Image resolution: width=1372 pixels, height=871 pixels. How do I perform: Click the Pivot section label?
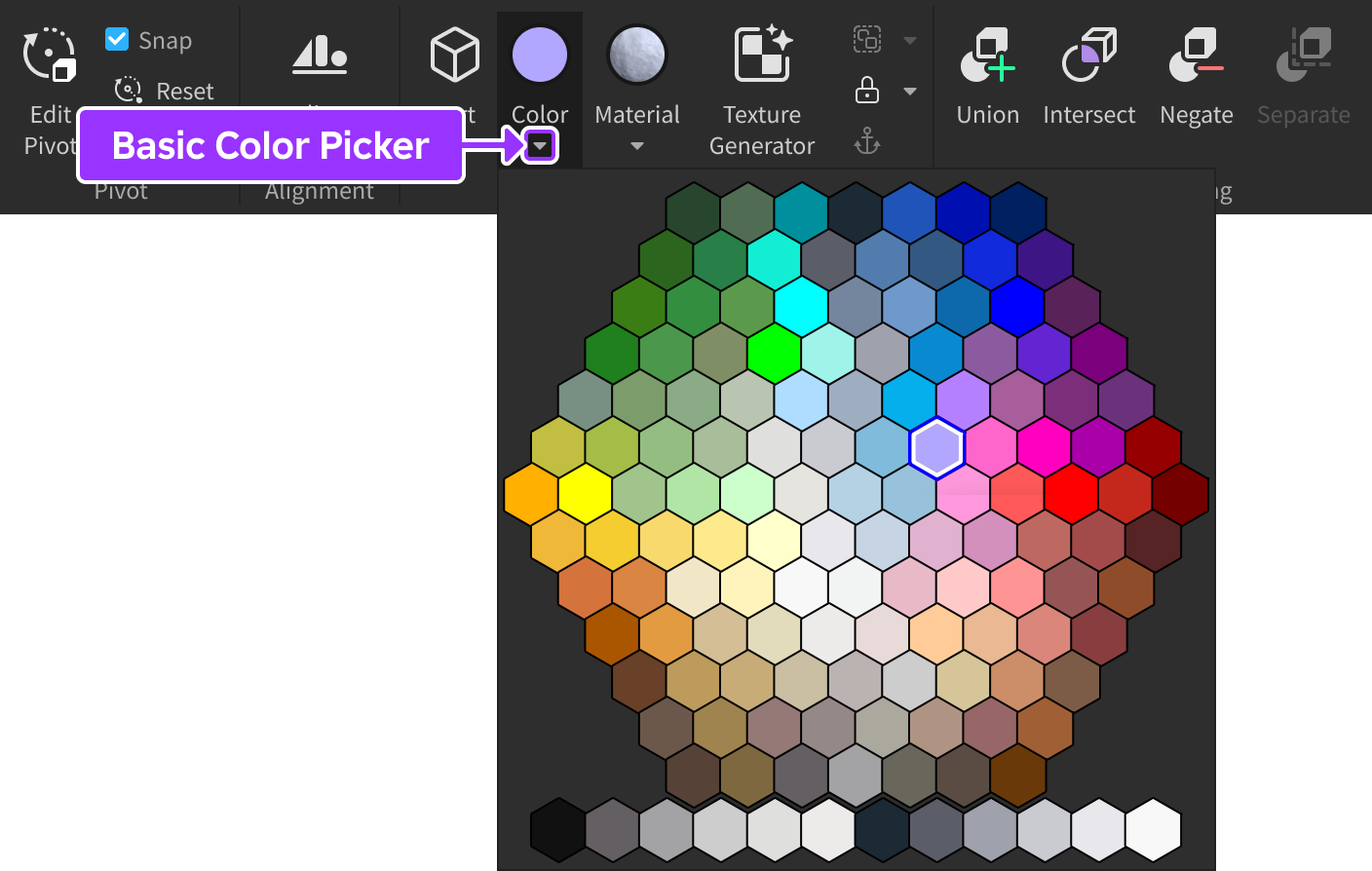(120, 191)
